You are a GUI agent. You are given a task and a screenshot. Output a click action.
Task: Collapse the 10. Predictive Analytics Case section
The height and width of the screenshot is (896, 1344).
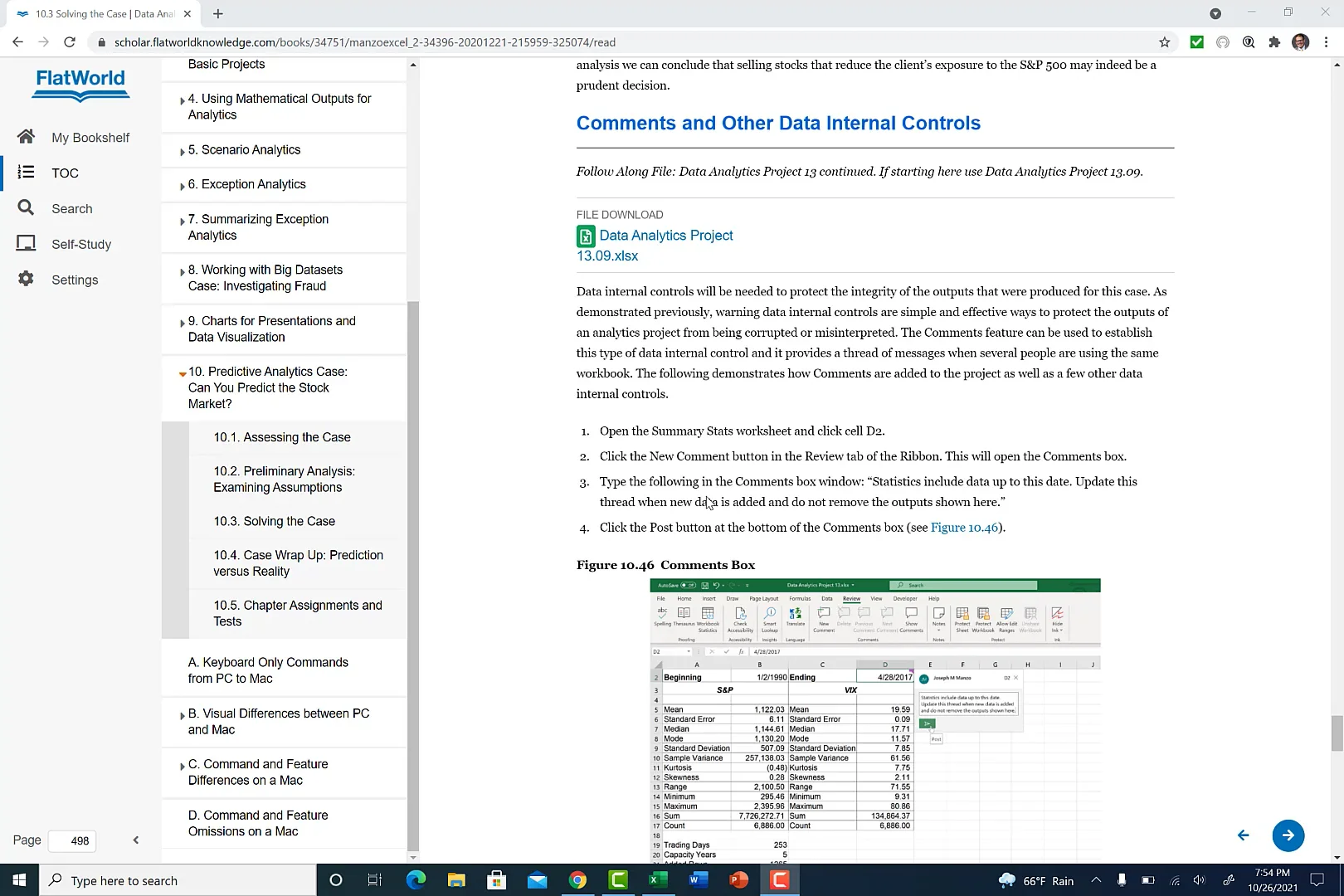(182, 374)
